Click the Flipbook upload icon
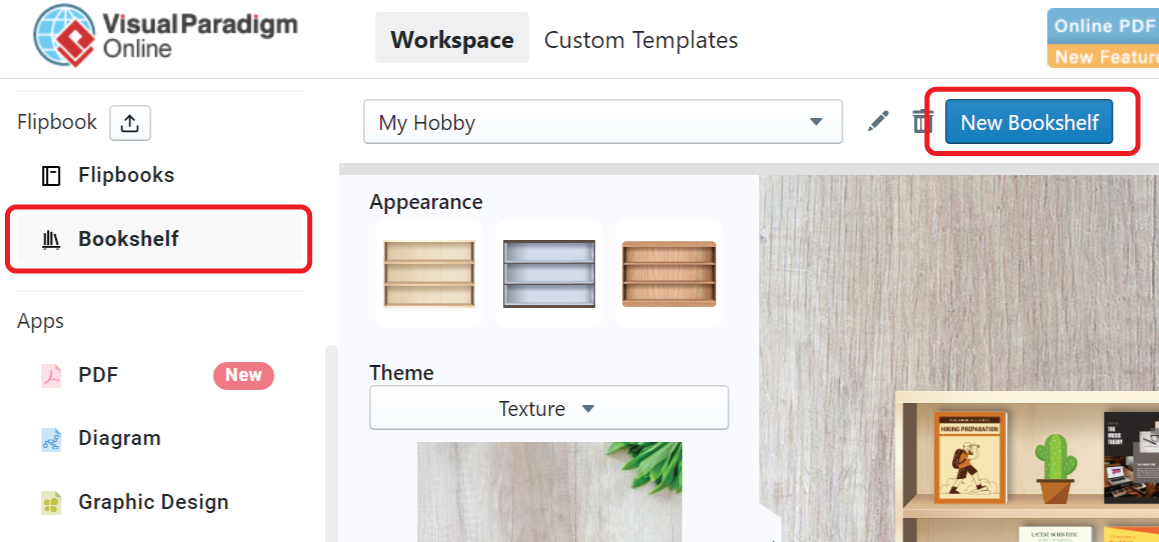The height and width of the screenshot is (542, 1159). (x=129, y=123)
